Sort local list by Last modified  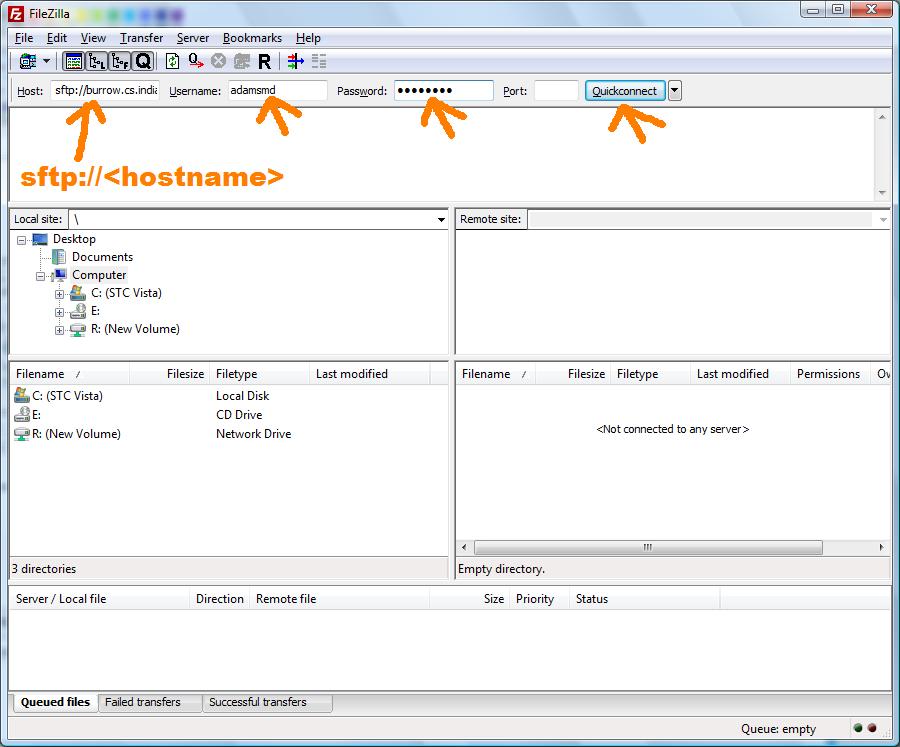pos(370,374)
